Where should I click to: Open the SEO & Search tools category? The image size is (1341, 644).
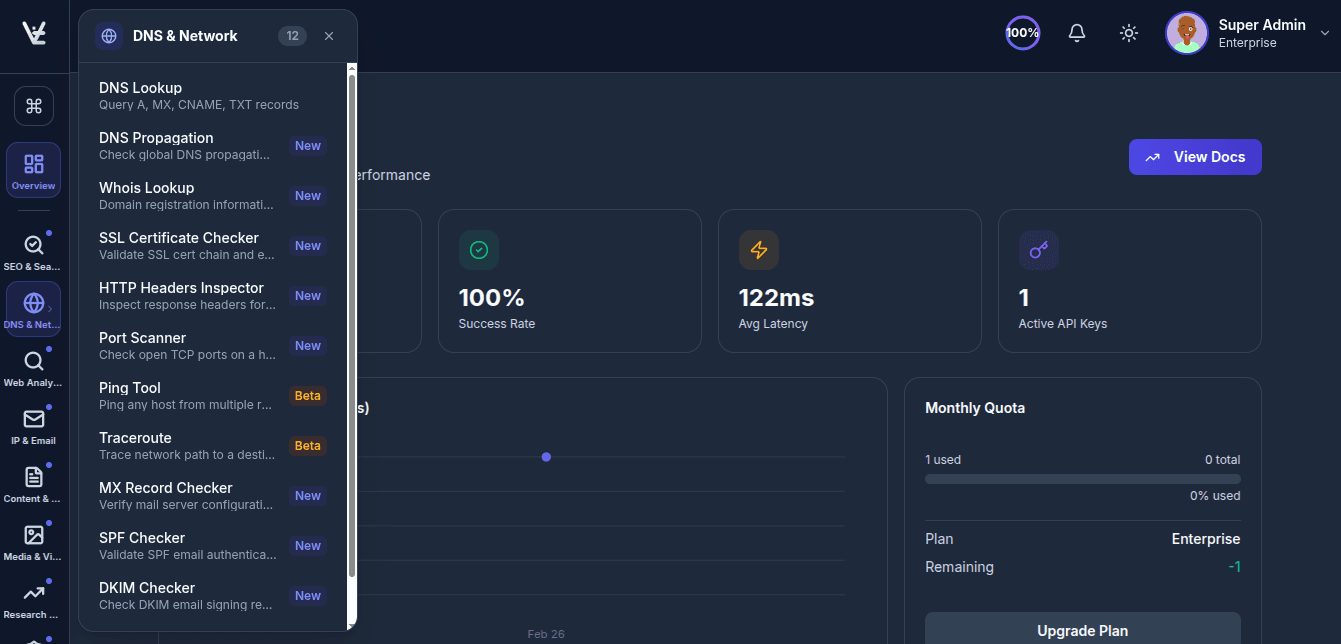(x=33, y=245)
